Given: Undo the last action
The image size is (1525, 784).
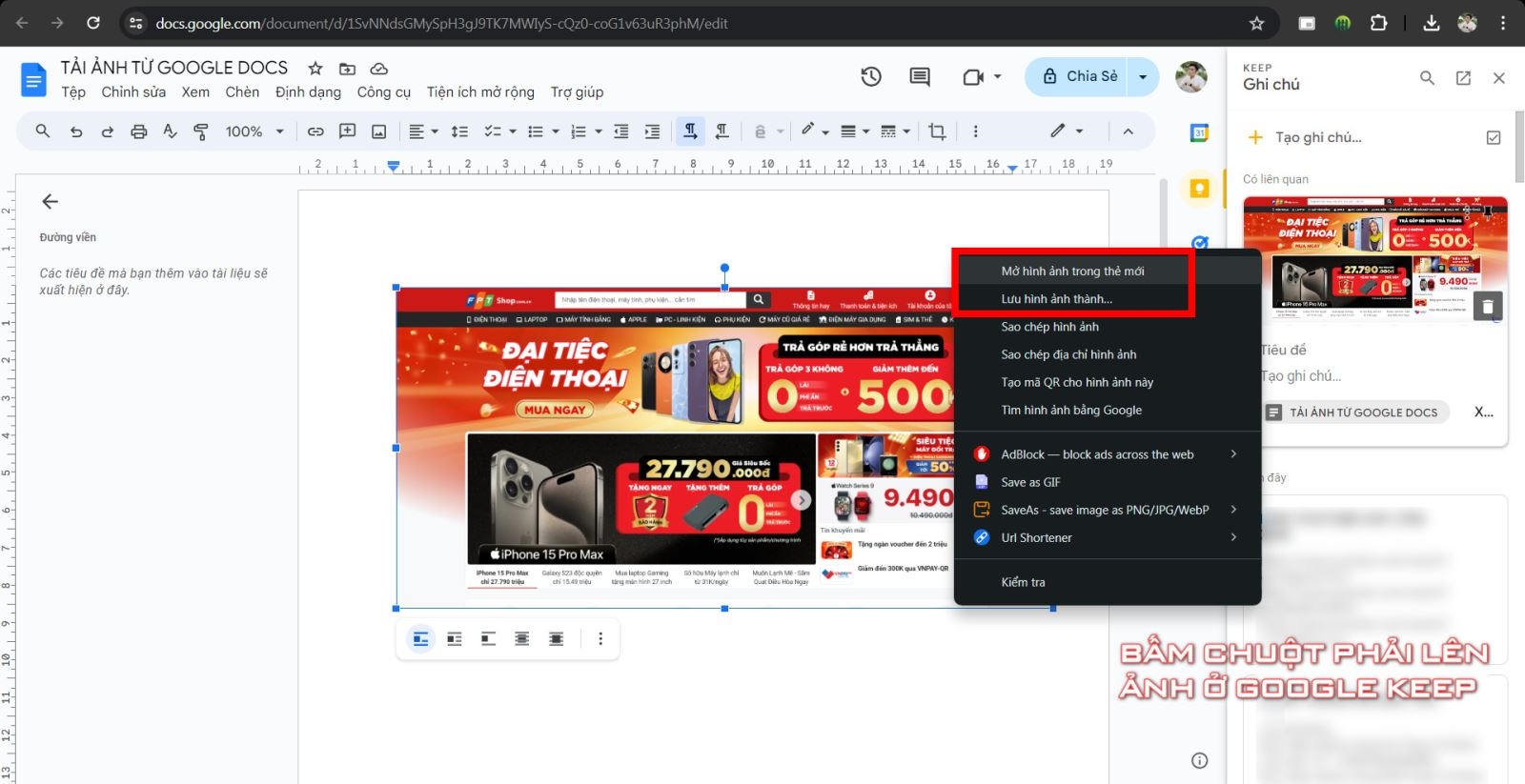Looking at the screenshot, I should [x=76, y=131].
